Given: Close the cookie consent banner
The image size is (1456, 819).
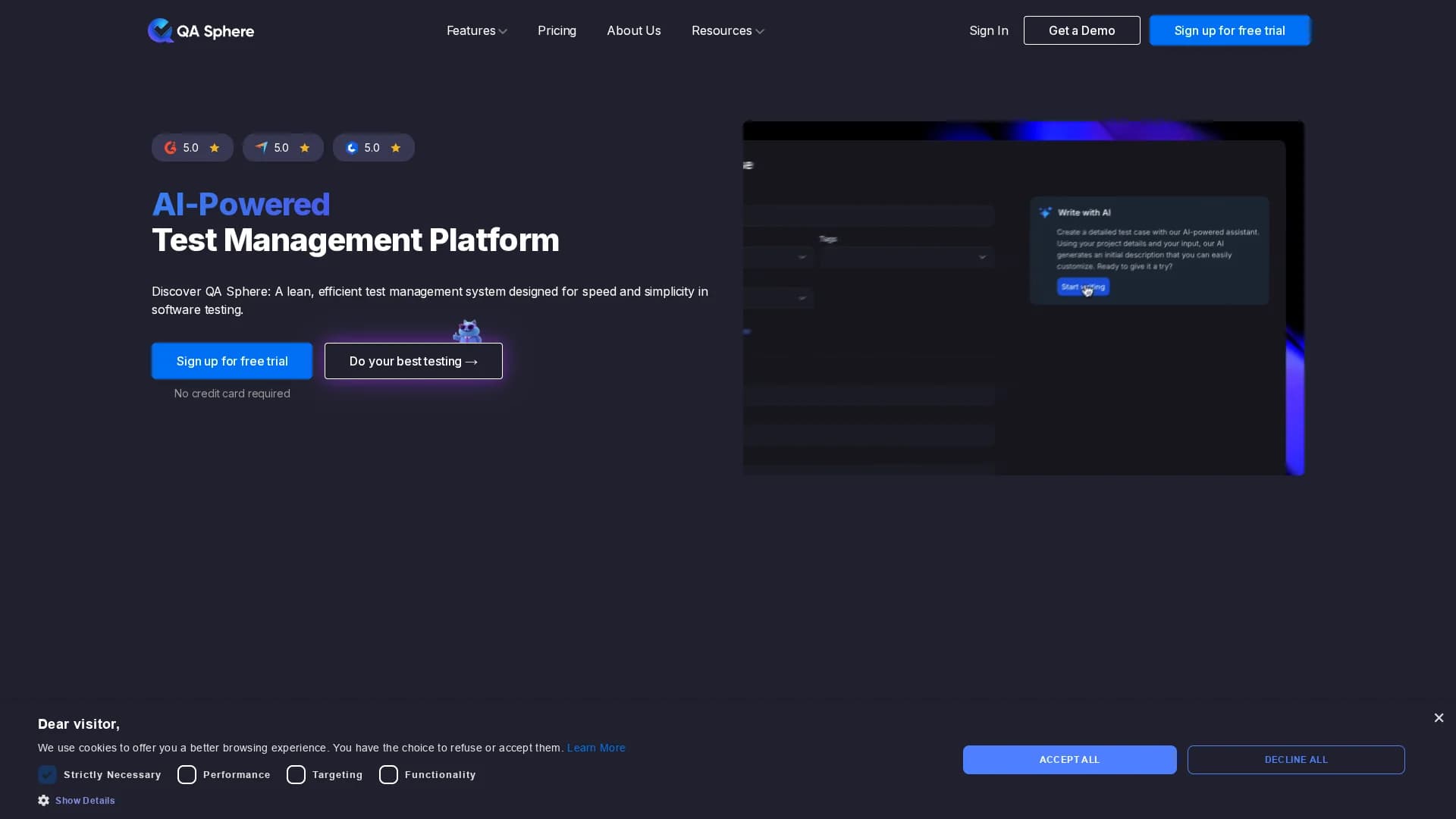Looking at the screenshot, I should [x=1439, y=717].
